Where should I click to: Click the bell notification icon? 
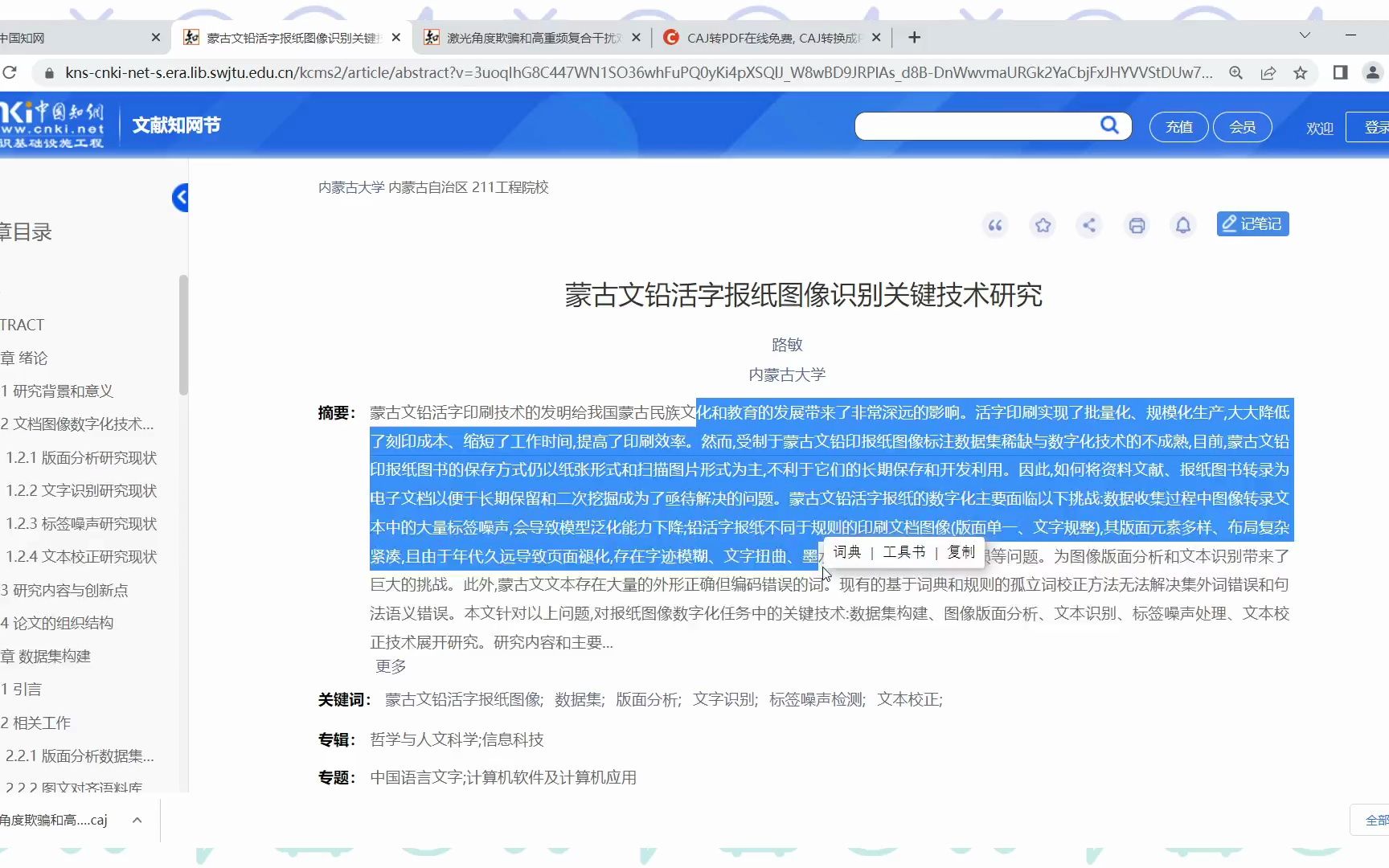click(1183, 225)
